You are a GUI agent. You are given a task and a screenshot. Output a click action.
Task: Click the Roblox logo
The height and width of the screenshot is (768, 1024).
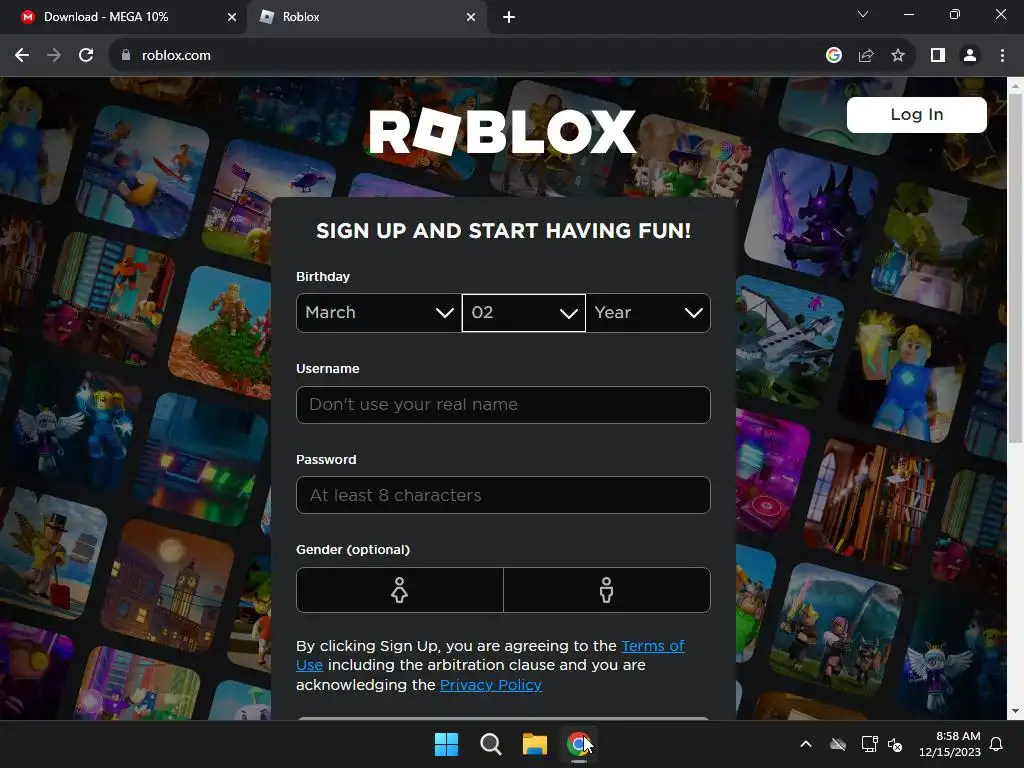(x=502, y=132)
